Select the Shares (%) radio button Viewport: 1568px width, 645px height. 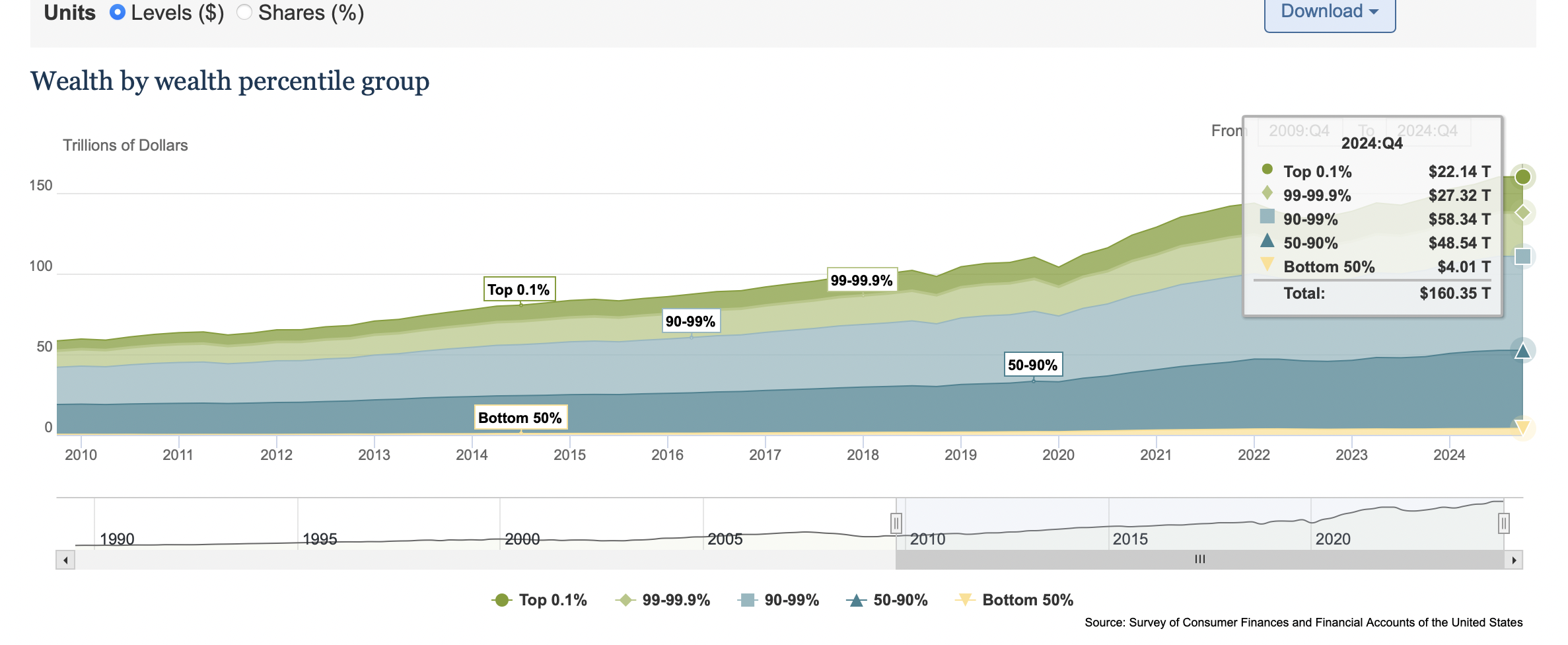(244, 13)
